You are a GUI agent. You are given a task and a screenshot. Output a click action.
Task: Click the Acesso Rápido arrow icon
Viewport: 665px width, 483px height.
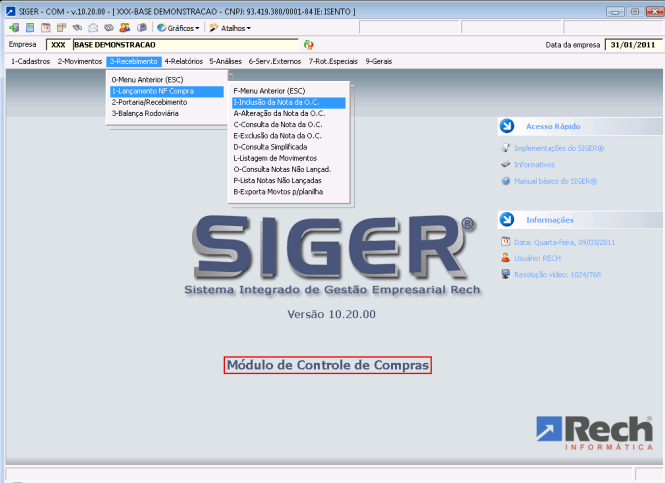[x=507, y=126]
